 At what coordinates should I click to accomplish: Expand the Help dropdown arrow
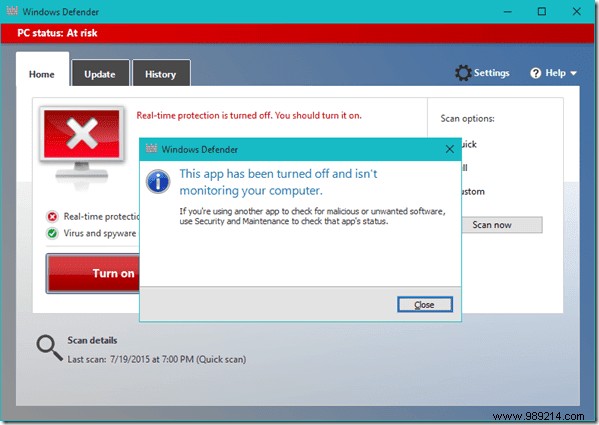coord(573,73)
